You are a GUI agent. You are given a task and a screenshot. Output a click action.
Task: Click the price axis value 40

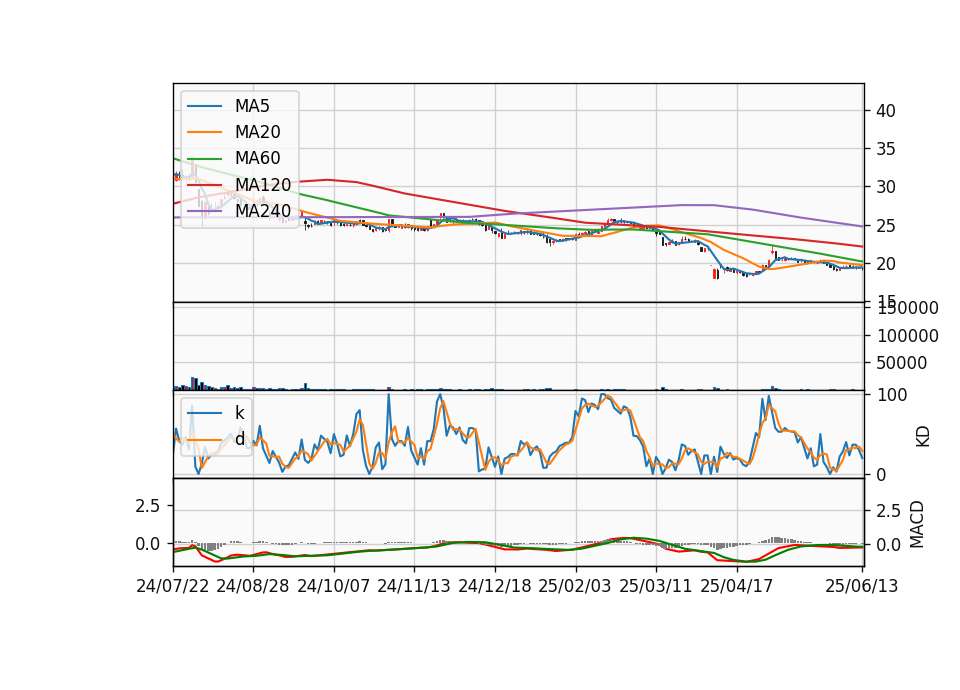(x=886, y=111)
